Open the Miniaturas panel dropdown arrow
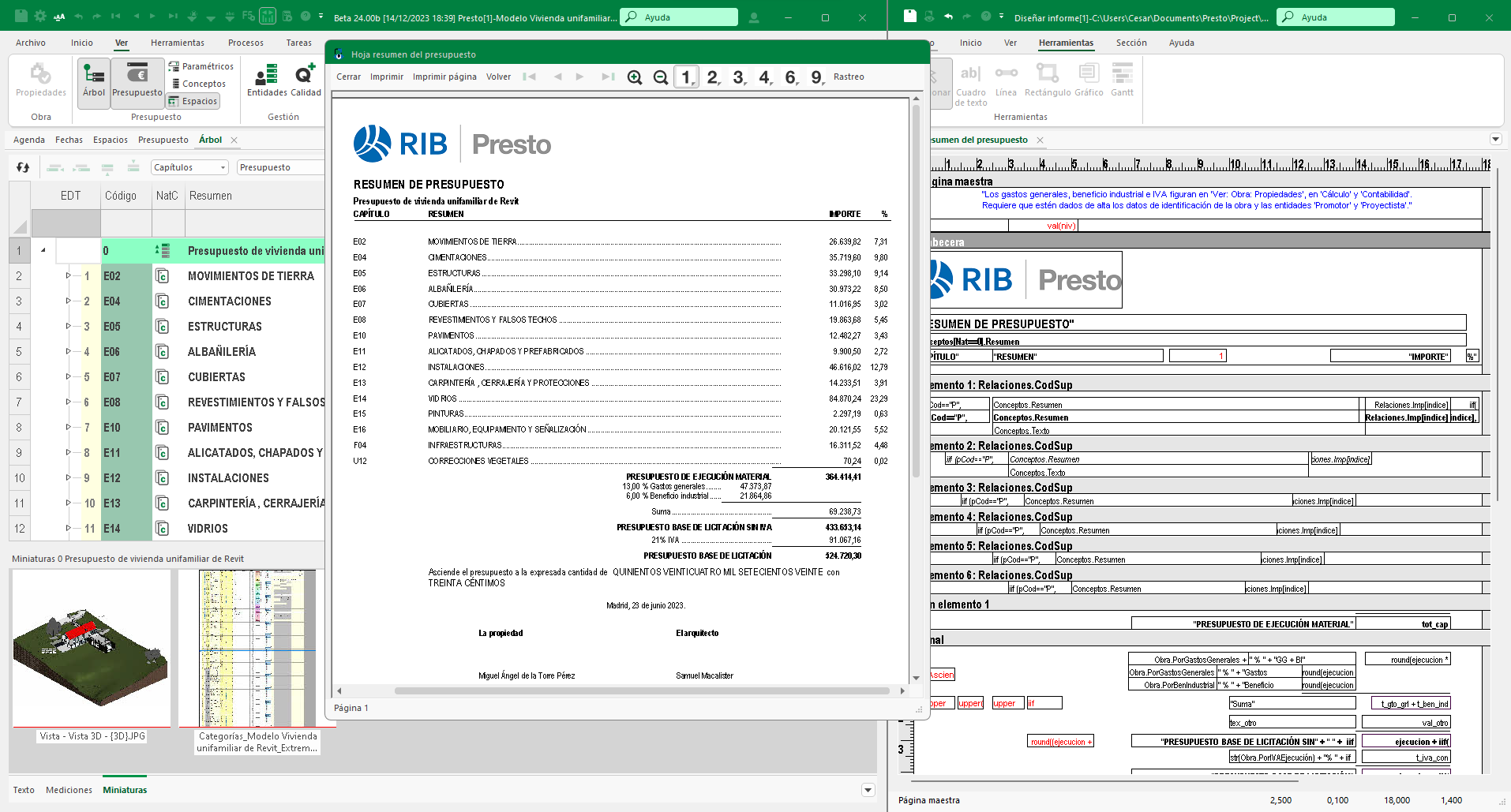1511x812 pixels. (868, 789)
